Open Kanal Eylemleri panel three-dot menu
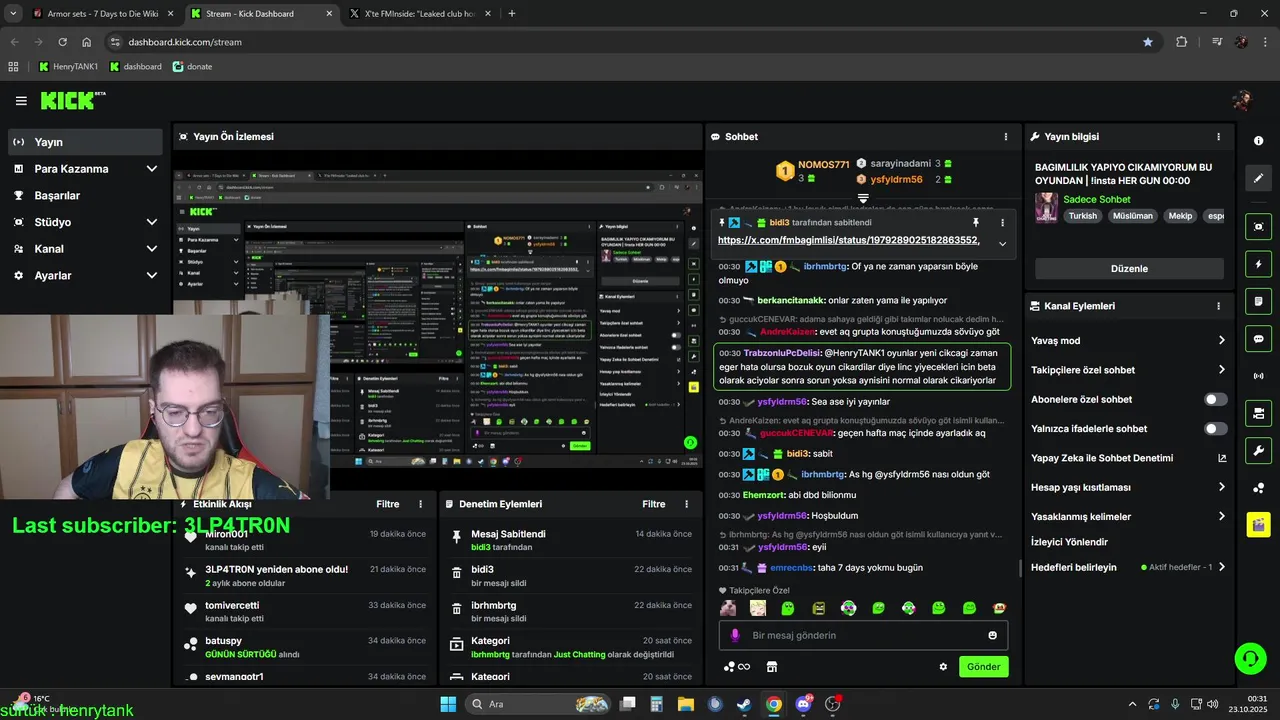The image size is (1280, 720). [x=1218, y=306]
